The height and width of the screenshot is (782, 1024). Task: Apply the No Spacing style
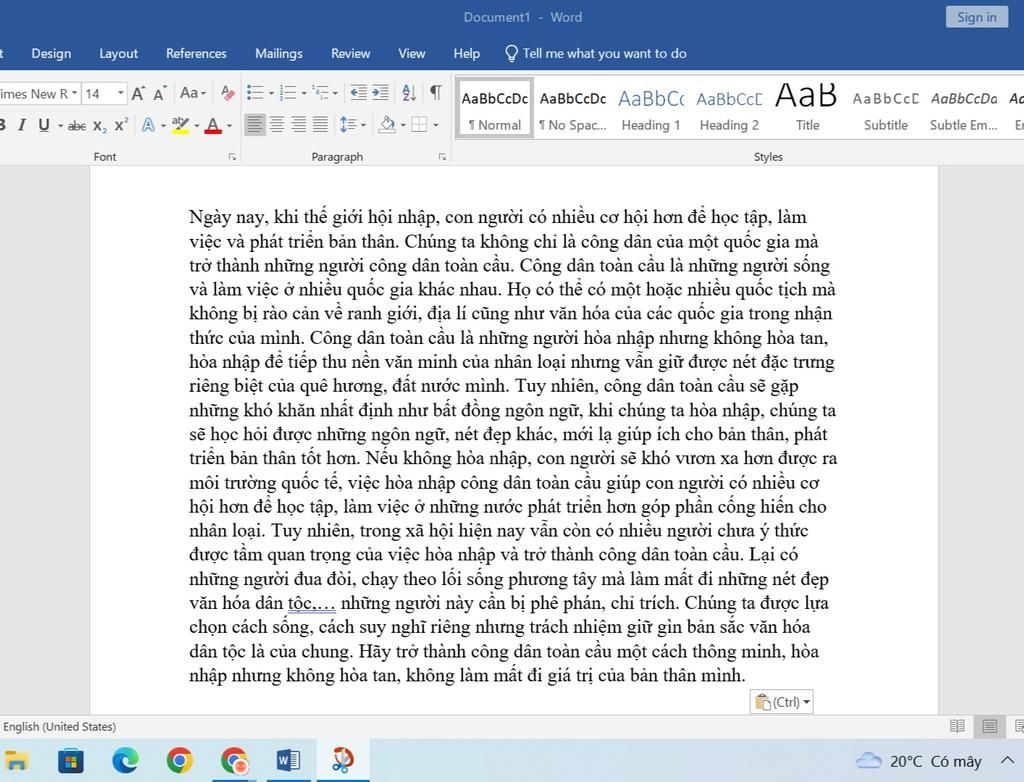[573, 109]
